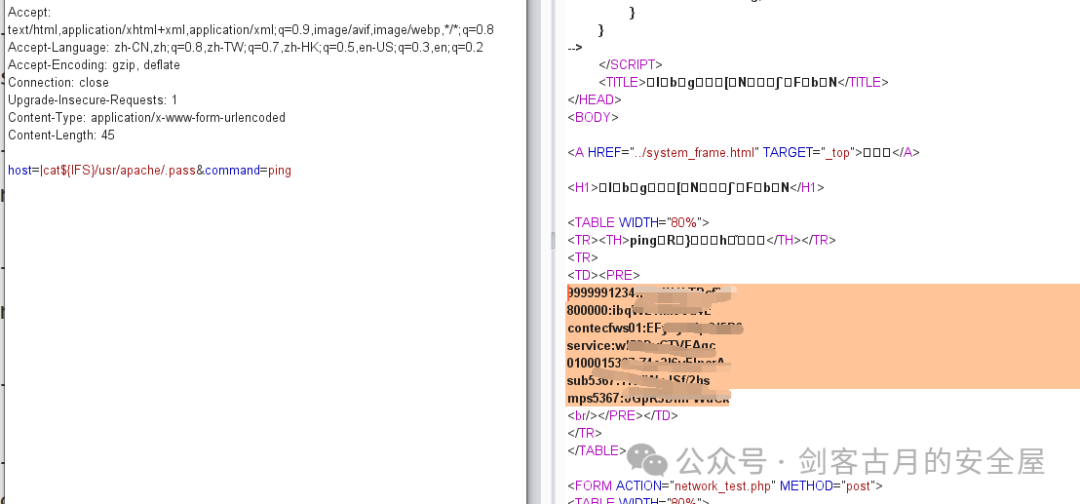The height and width of the screenshot is (504, 1080).
Task: Click the <BODY> tag line
Action: (593, 117)
